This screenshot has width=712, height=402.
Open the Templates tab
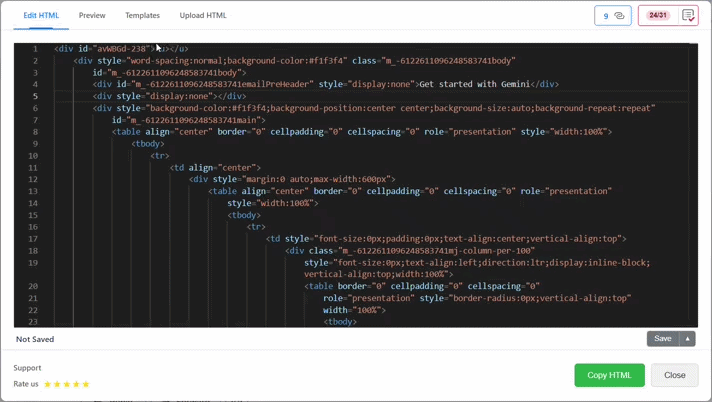[x=143, y=15]
